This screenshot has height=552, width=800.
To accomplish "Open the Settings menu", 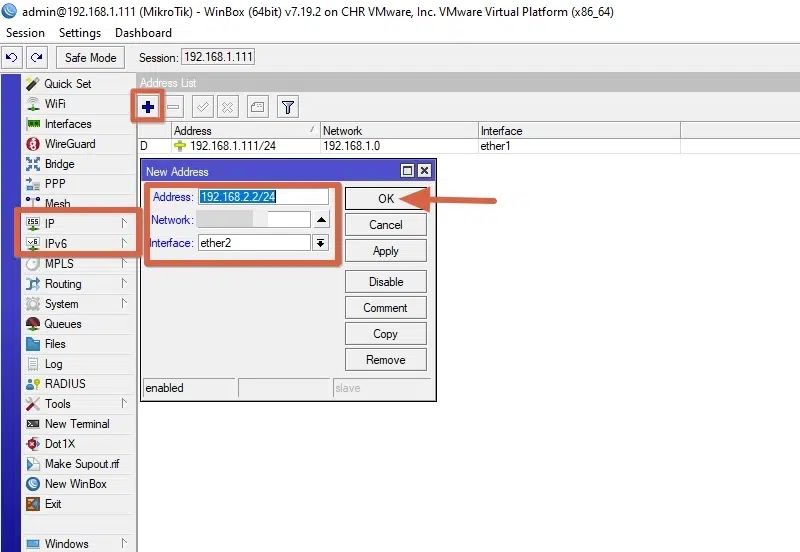I will (80, 33).
